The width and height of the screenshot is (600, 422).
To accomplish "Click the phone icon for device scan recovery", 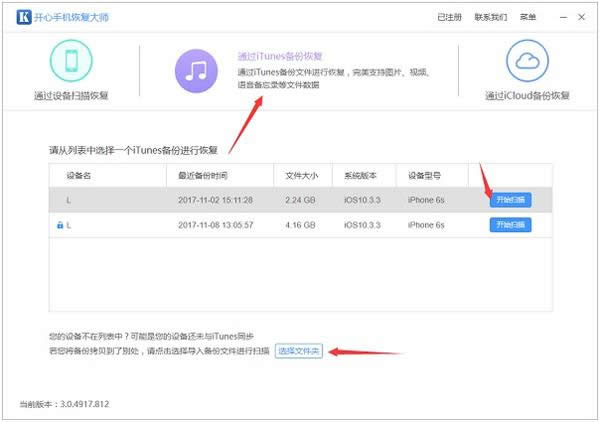I will [x=70, y=62].
